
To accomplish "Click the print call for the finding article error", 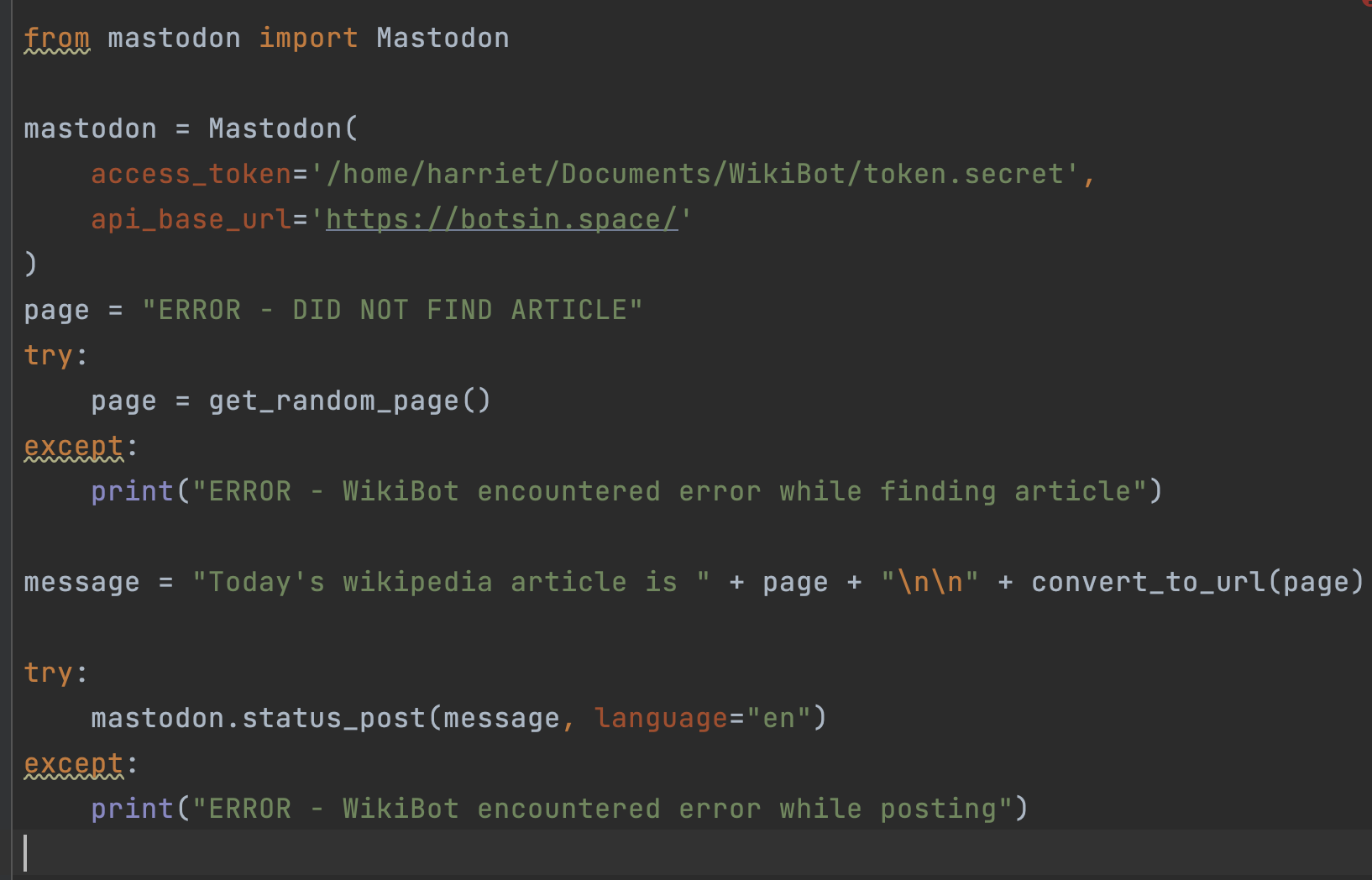I will (132, 491).
